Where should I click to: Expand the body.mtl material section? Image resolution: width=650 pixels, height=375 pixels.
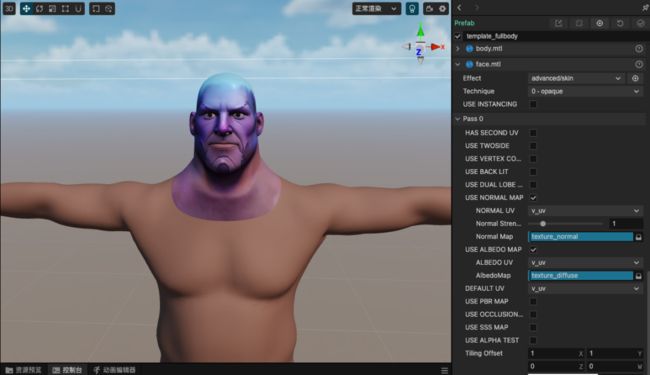tap(458, 49)
